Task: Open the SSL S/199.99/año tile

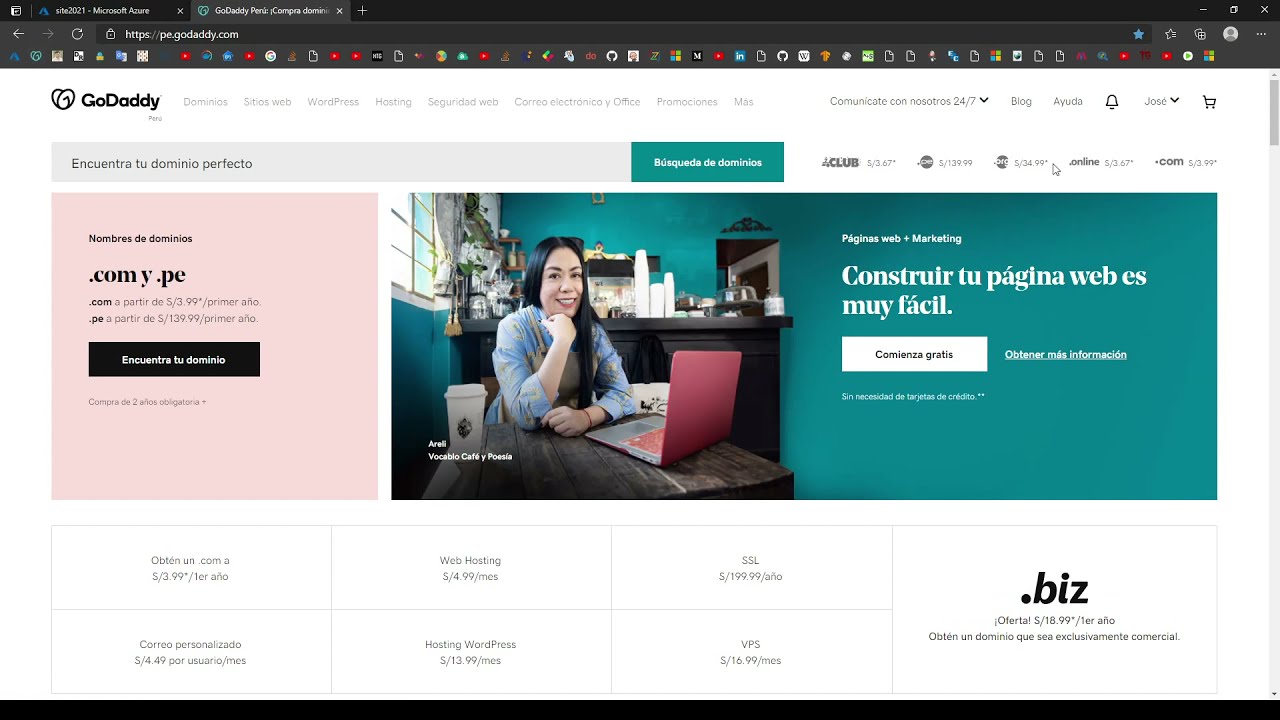Action: [751, 568]
